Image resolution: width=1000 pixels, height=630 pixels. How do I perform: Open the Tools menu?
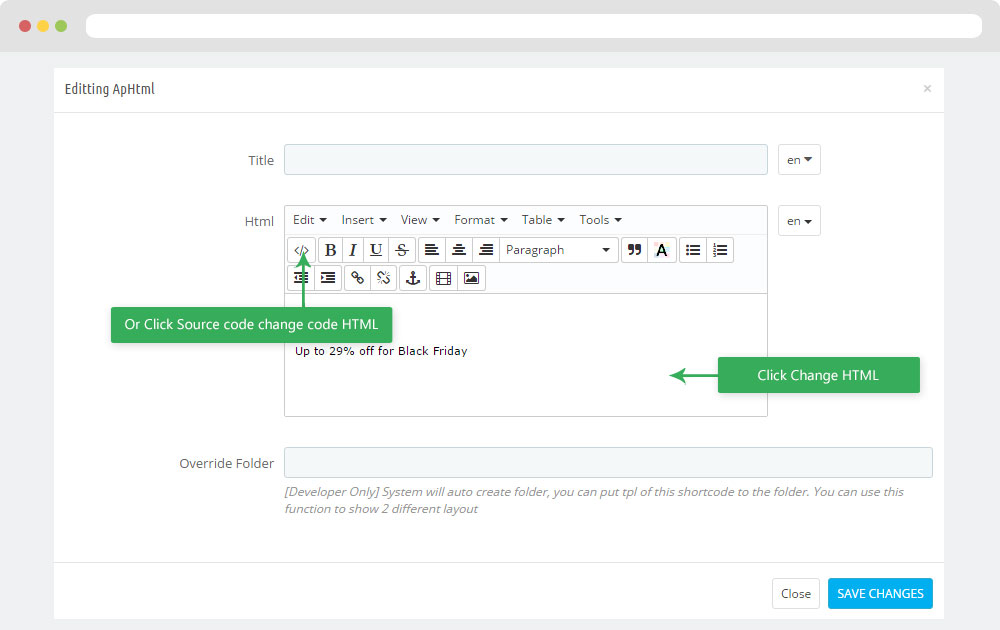[x=600, y=220]
